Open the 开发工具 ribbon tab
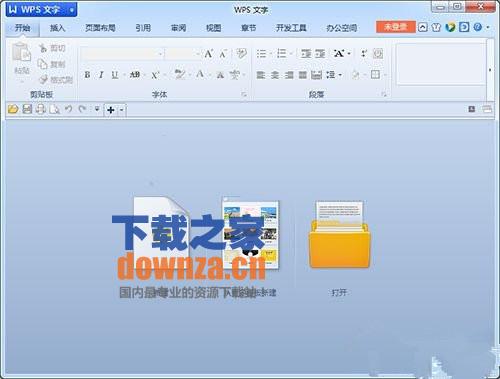The width and height of the screenshot is (500, 379). coord(291,28)
